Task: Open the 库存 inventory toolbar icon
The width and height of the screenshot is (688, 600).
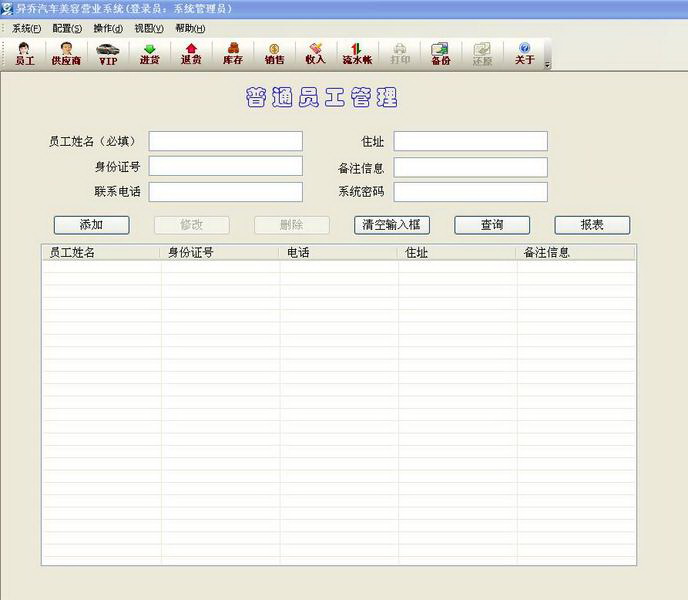Action: 233,54
